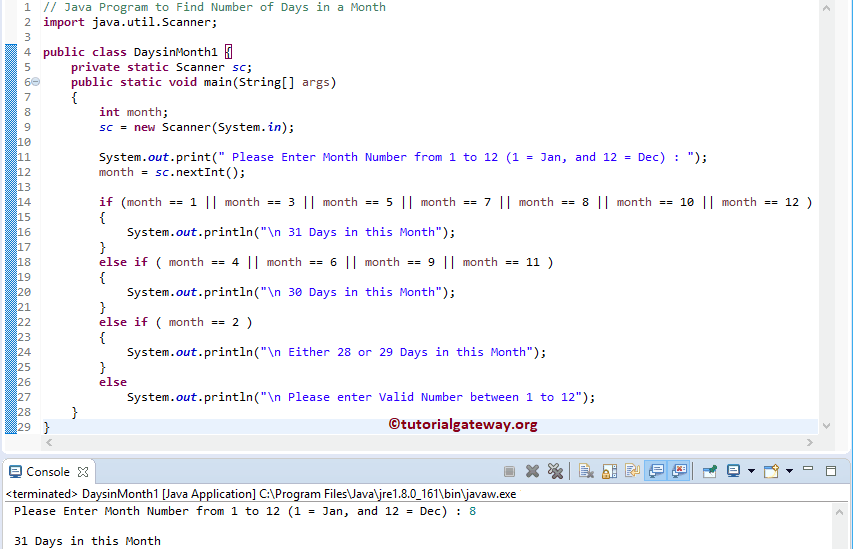Image resolution: width=853 pixels, height=549 pixels.
Task: Click class name 'DaysinMonth1' in line 4
Action: 175,52
